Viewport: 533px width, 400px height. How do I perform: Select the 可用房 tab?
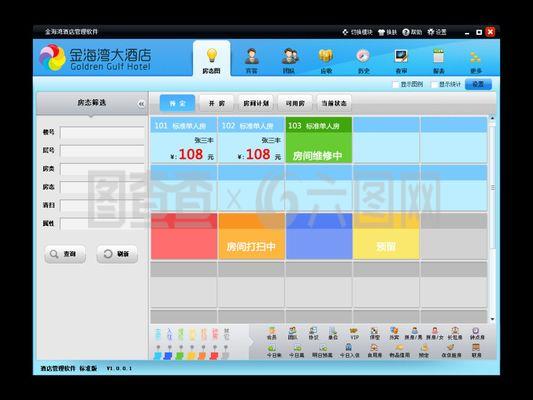[x=295, y=103]
